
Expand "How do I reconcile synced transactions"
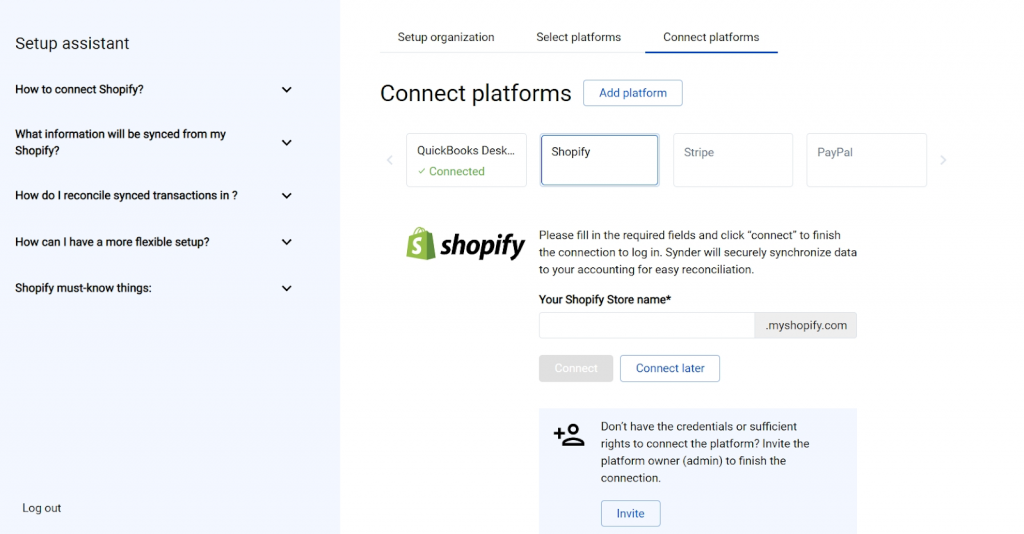tap(286, 196)
